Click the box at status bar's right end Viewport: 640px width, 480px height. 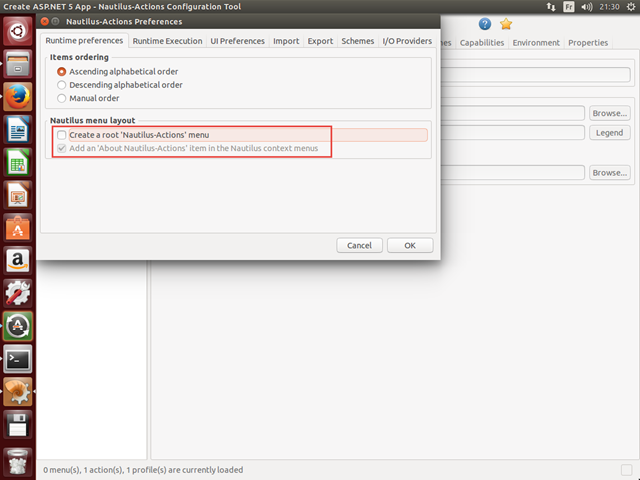(627, 470)
